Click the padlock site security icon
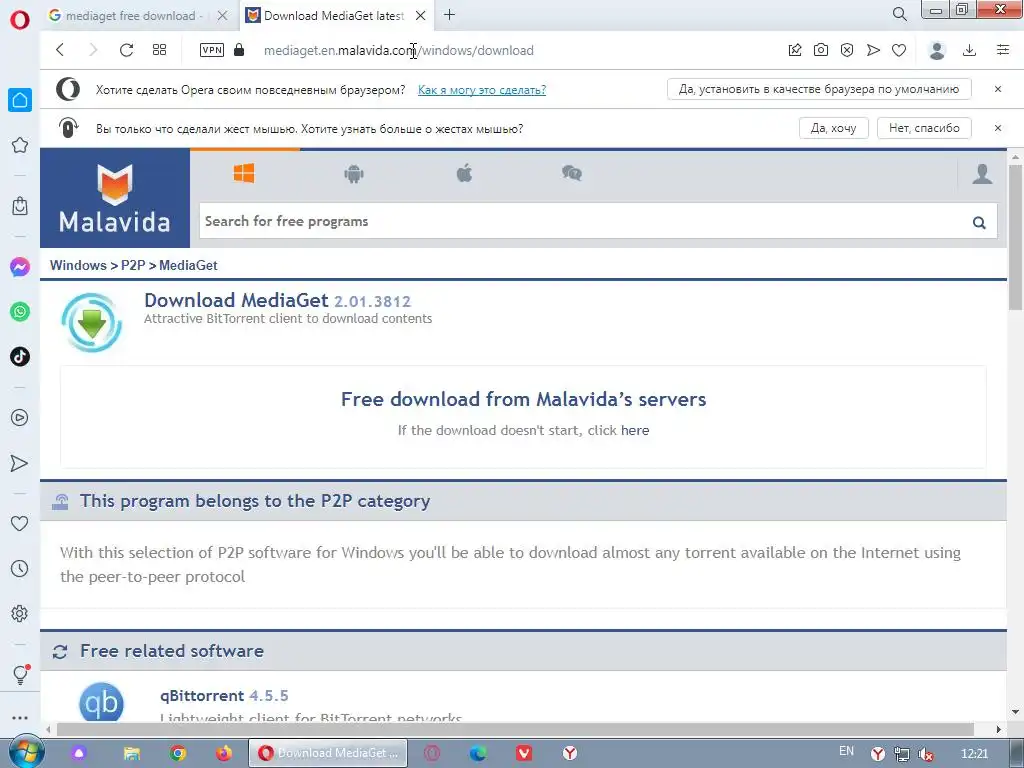The image size is (1024, 768). pos(239,50)
